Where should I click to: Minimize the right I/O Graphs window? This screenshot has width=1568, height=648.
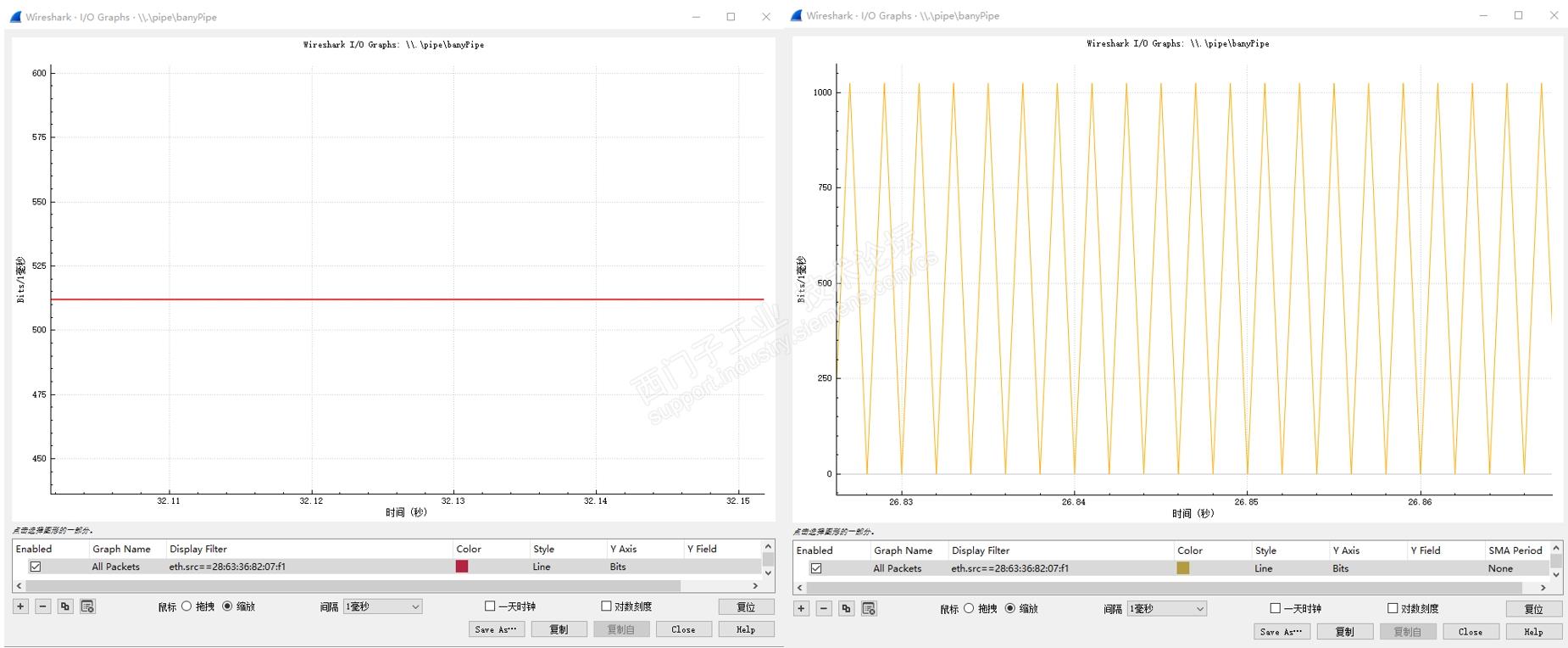(x=1483, y=15)
